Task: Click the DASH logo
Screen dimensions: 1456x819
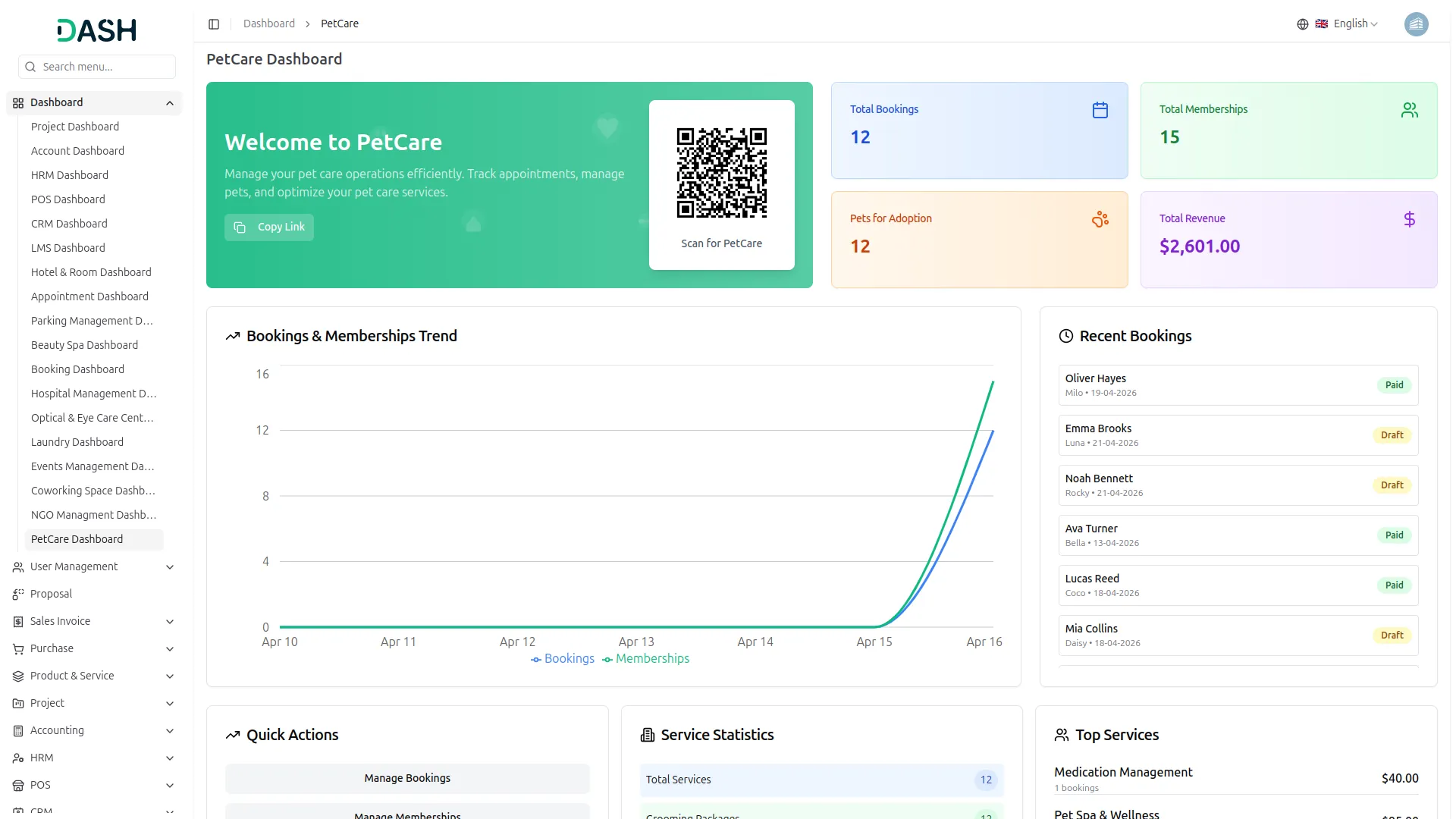Action: pos(97,30)
